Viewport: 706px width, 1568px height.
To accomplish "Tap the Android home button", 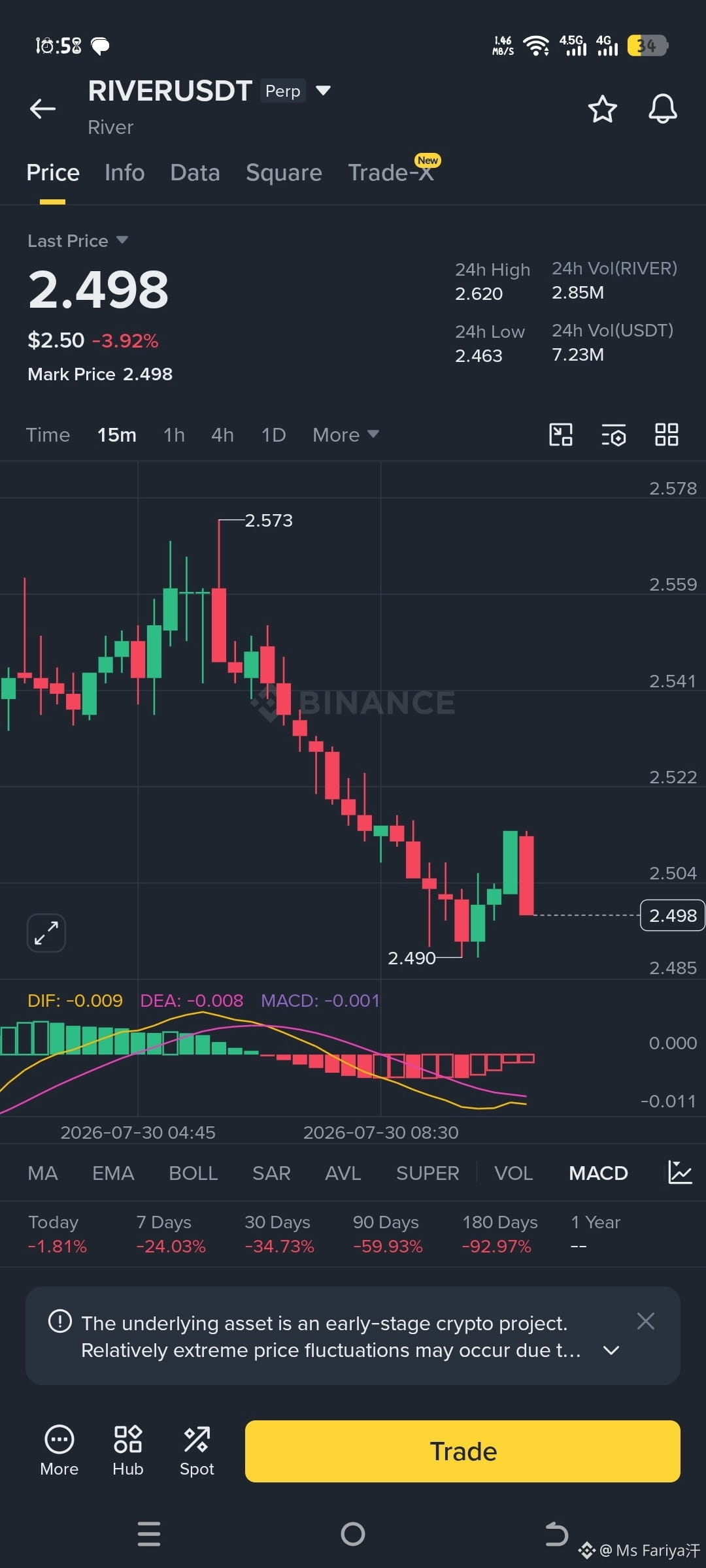I will (x=353, y=1533).
